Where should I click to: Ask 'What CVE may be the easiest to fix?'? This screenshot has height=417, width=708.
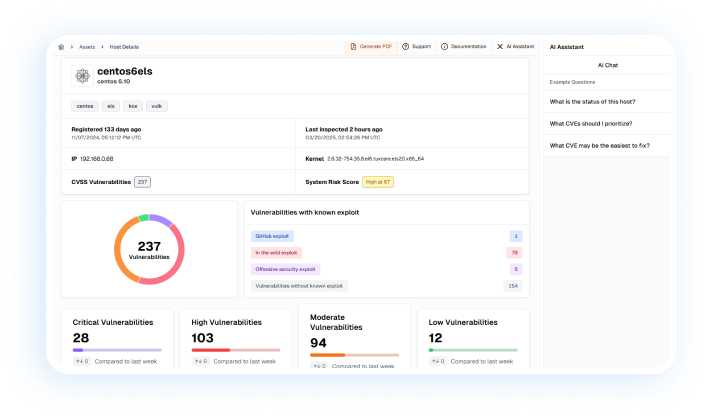(599, 145)
